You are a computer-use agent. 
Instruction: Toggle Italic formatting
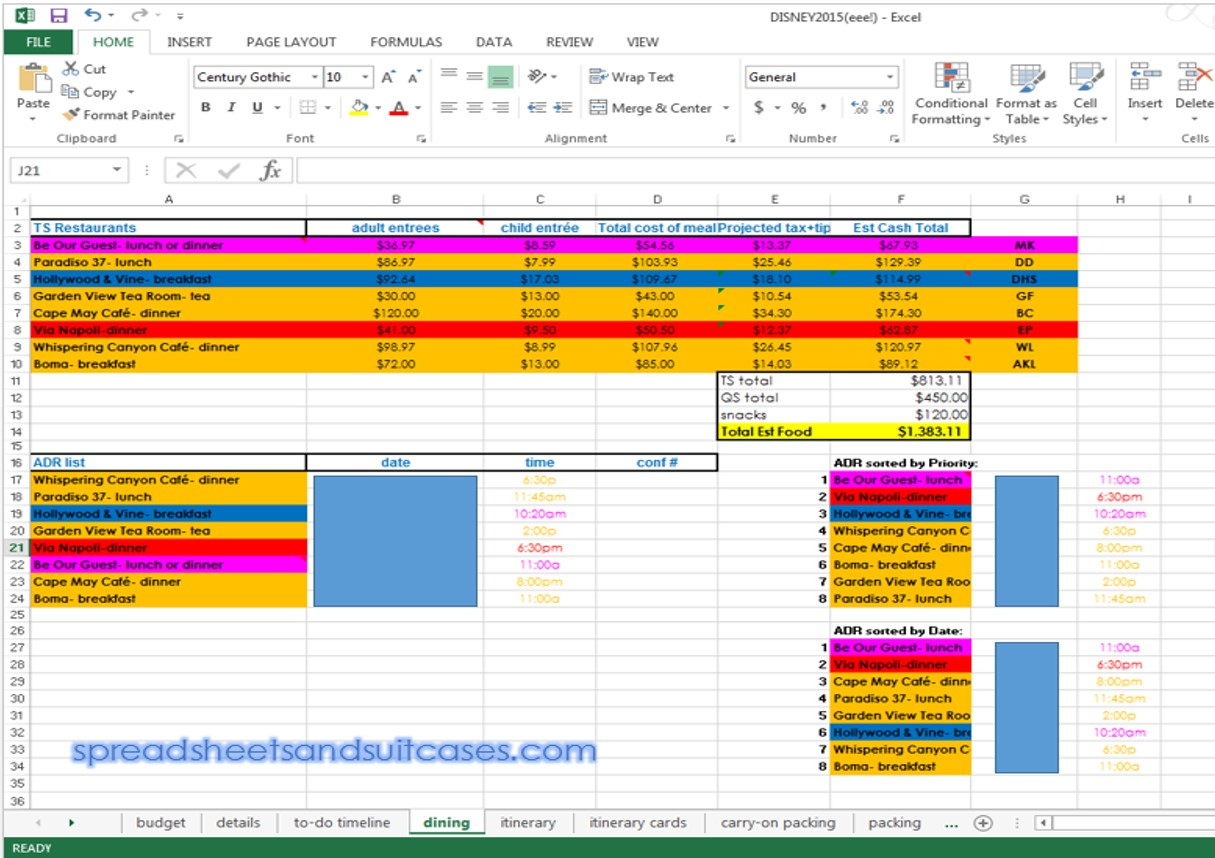(x=232, y=108)
